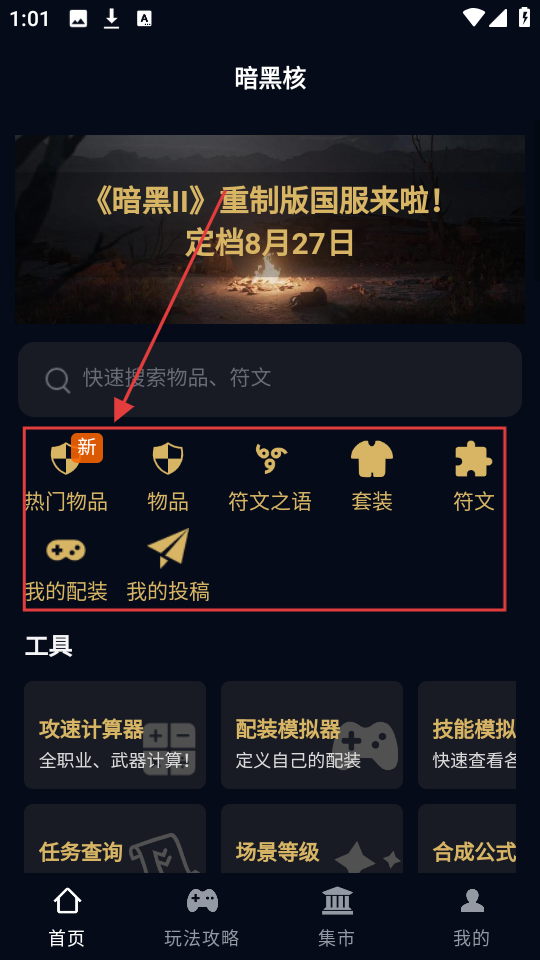Screen dimensions: 540x960
Task: Open the 合成公式 tool card
Action: coord(467,838)
